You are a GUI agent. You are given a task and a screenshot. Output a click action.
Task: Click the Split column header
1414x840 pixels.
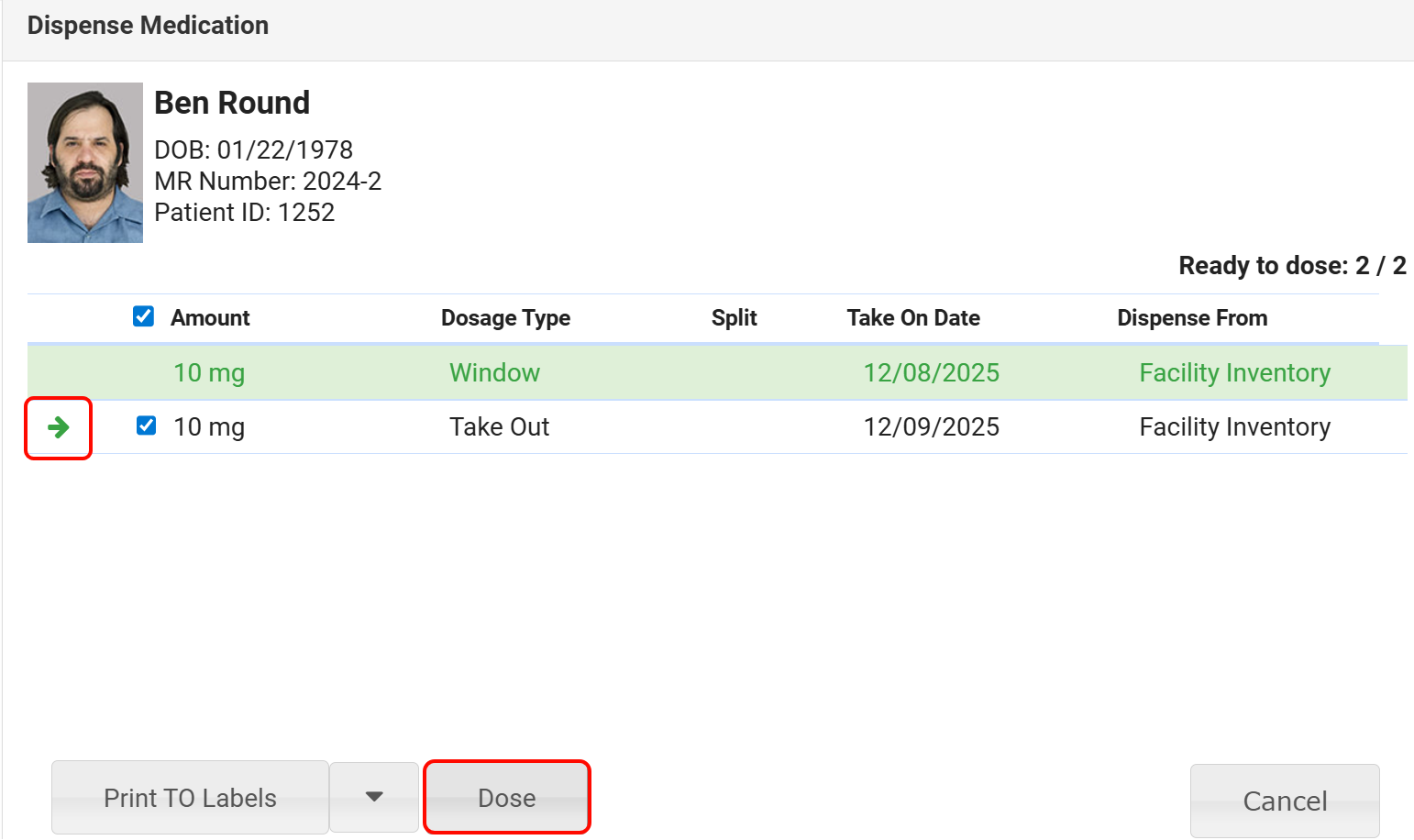[734, 318]
